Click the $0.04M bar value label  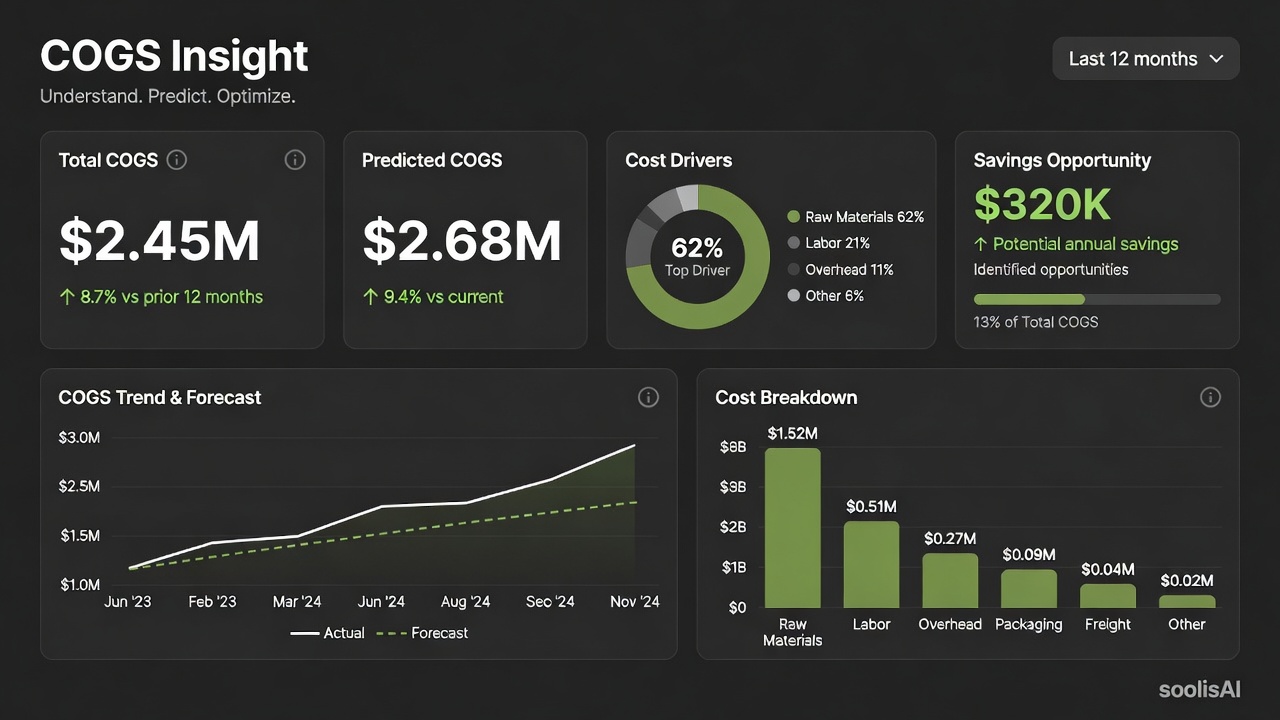1108,569
